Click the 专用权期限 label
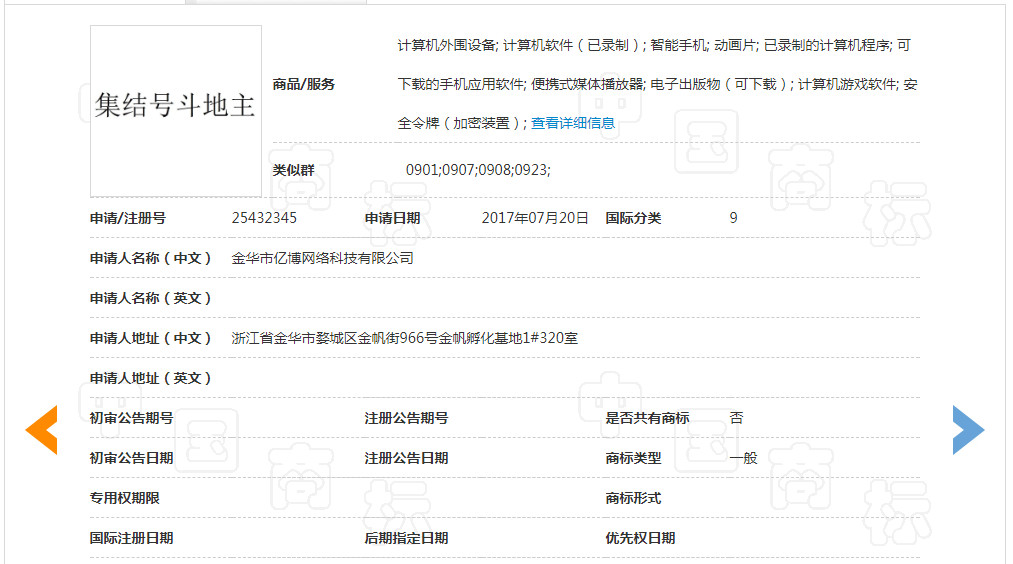The height and width of the screenshot is (564, 1013). (x=125, y=498)
